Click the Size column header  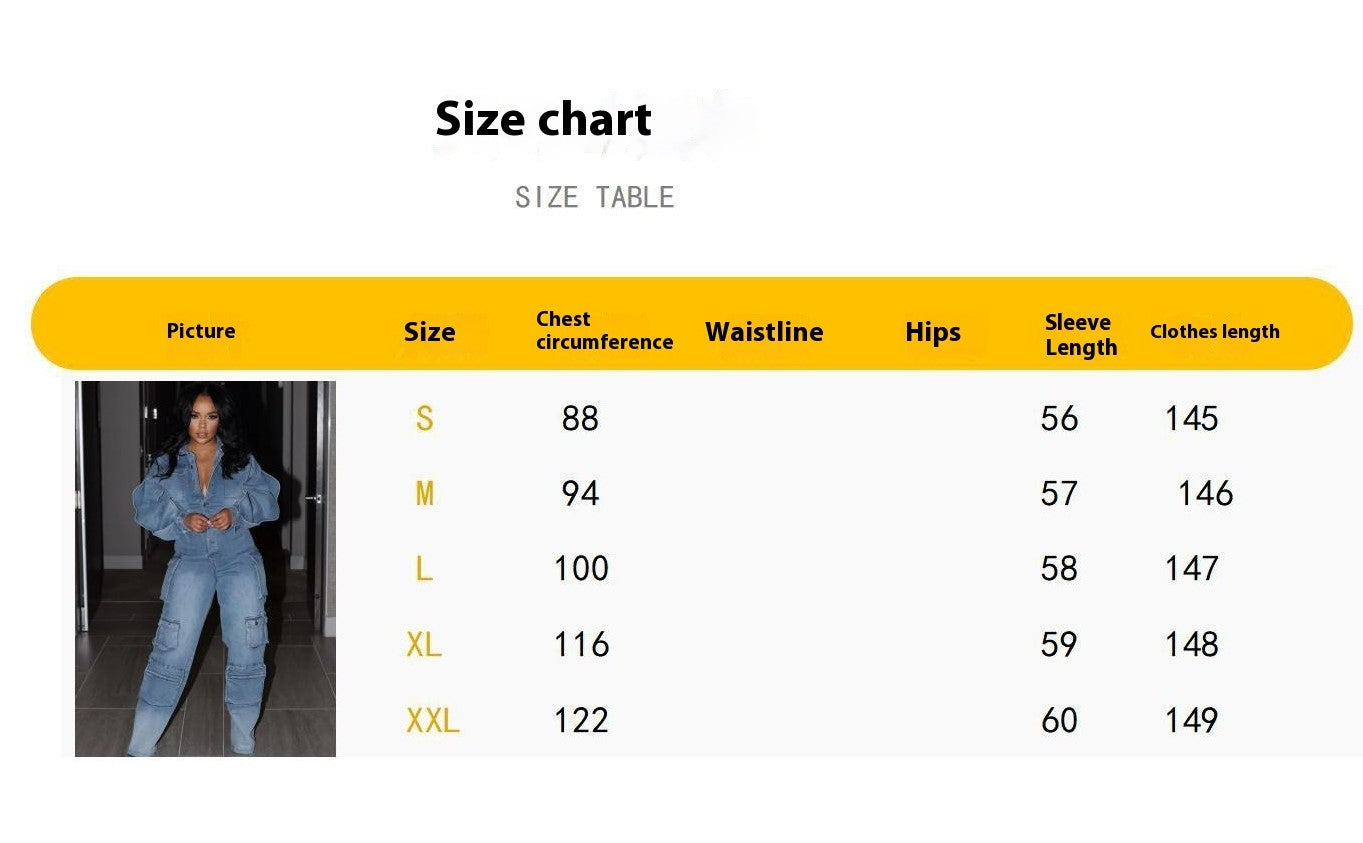(x=429, y=332)
